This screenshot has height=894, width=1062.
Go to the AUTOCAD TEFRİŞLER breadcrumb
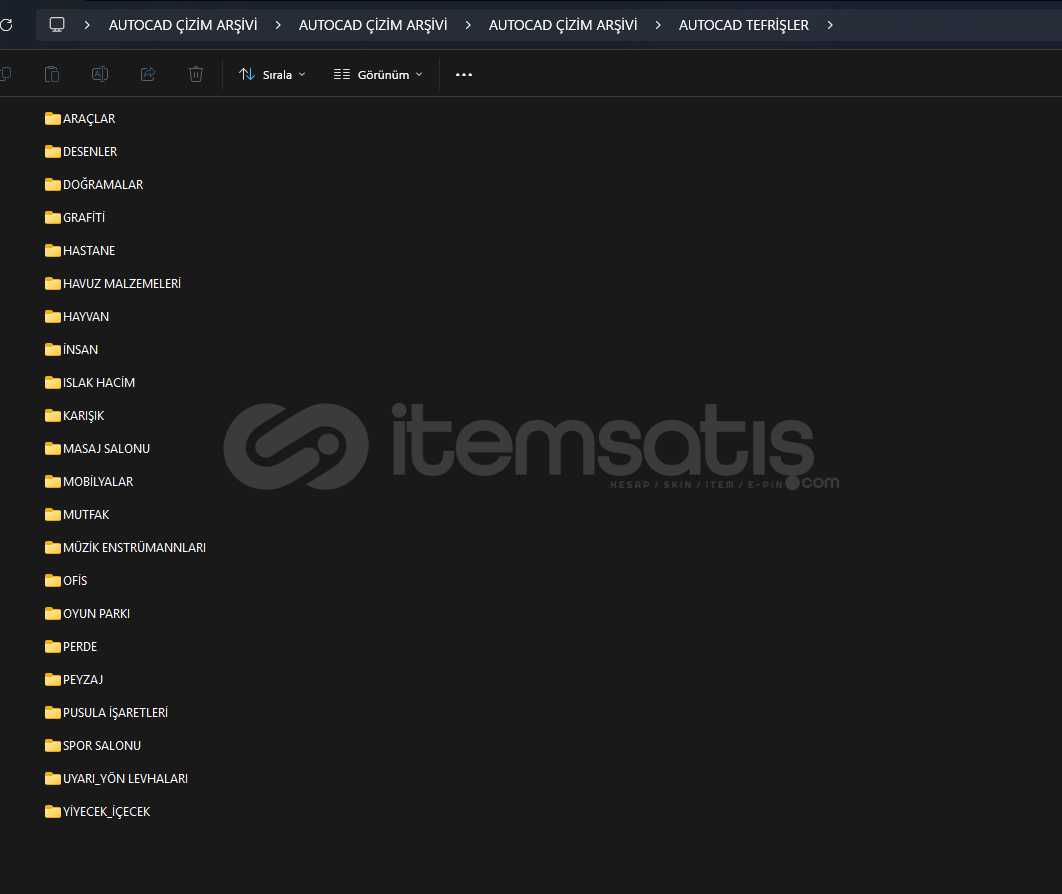[x=743, y=25]
